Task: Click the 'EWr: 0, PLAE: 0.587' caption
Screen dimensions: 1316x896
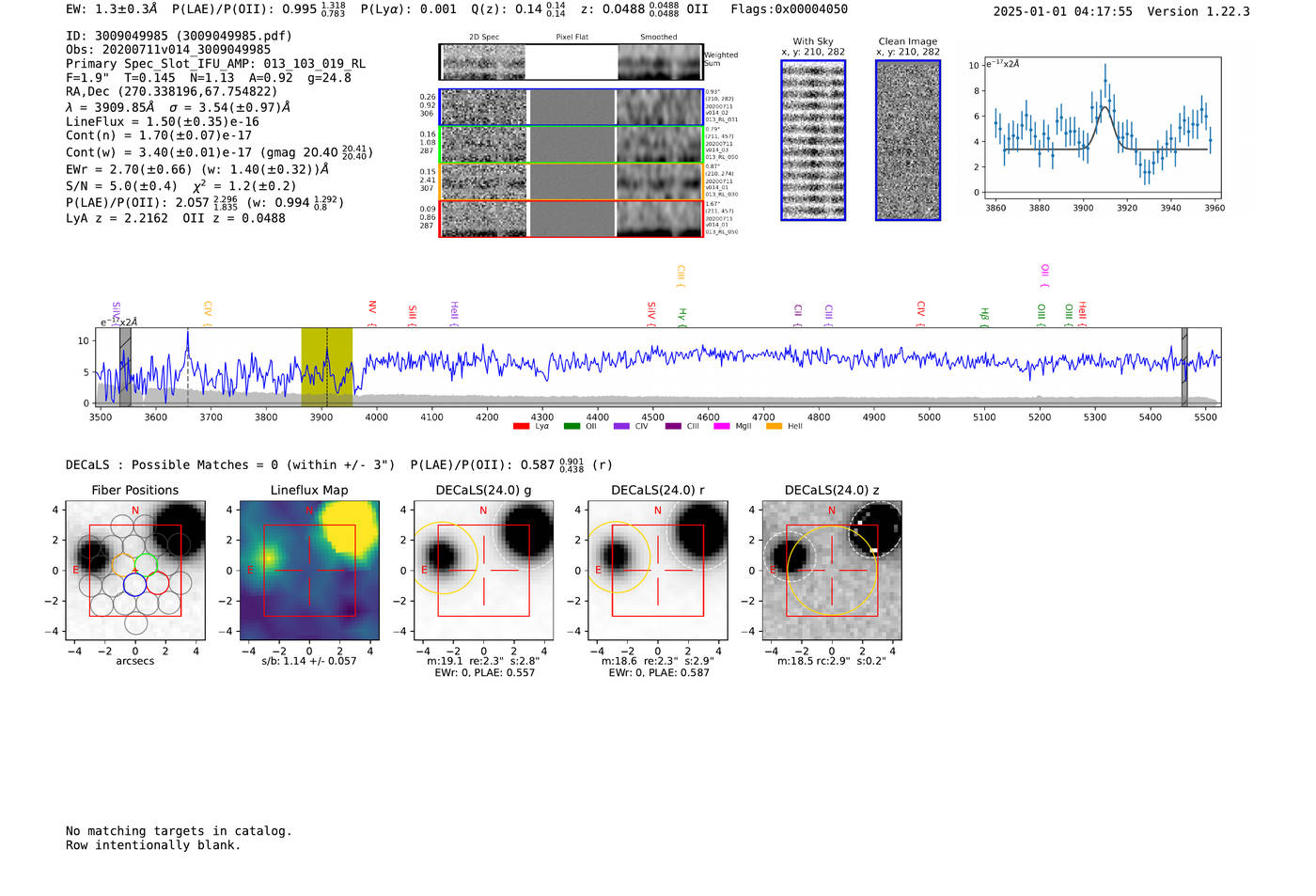Action: (x=658, y=673)
